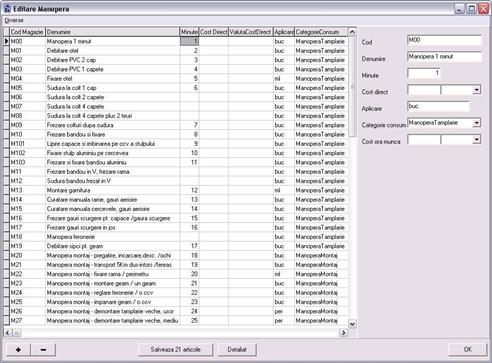Select 'Manopera montaj - montare geam / un geam' cell
The width and height of the screenshot is (492, 363).
(x=112, y=283)
